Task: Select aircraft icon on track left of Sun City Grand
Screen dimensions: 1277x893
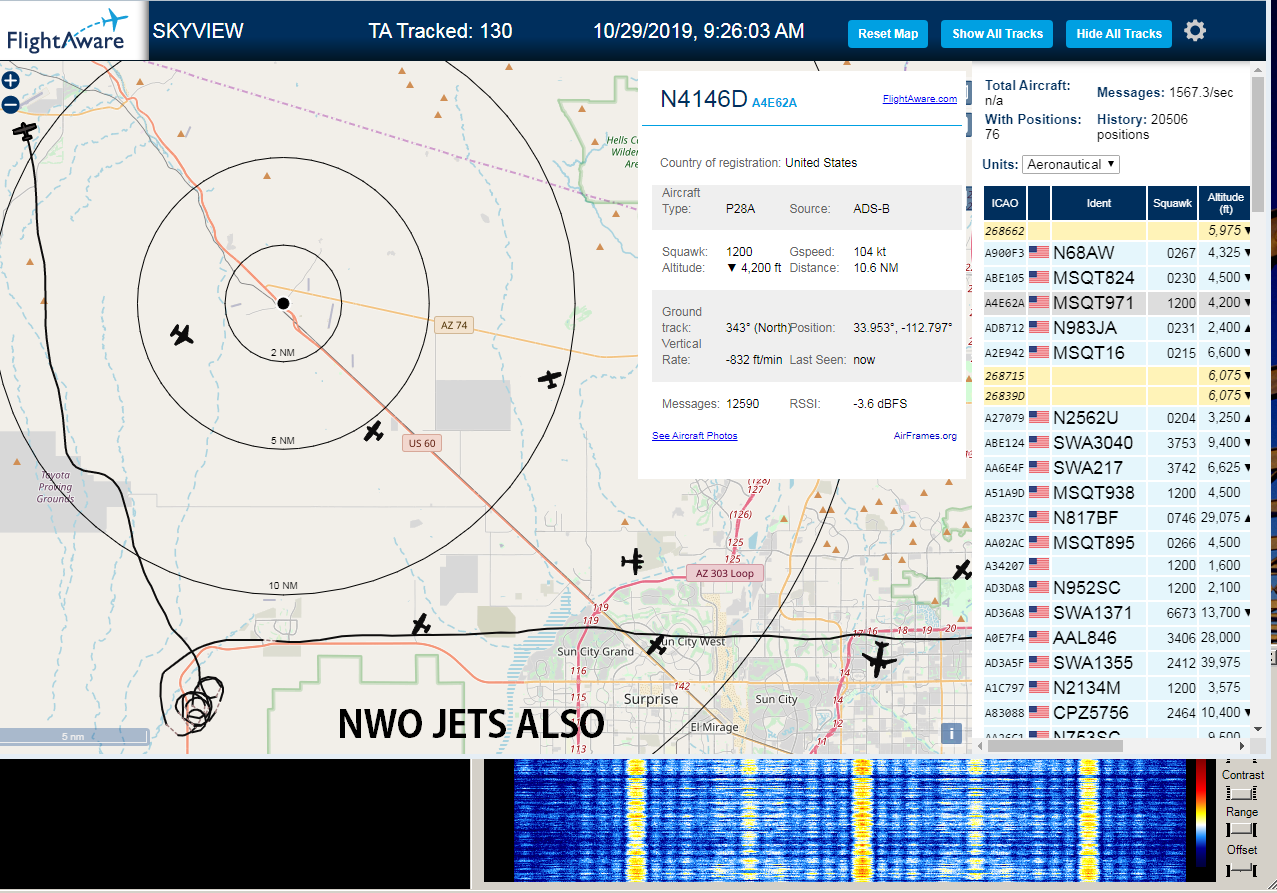Action: (421, 624)
